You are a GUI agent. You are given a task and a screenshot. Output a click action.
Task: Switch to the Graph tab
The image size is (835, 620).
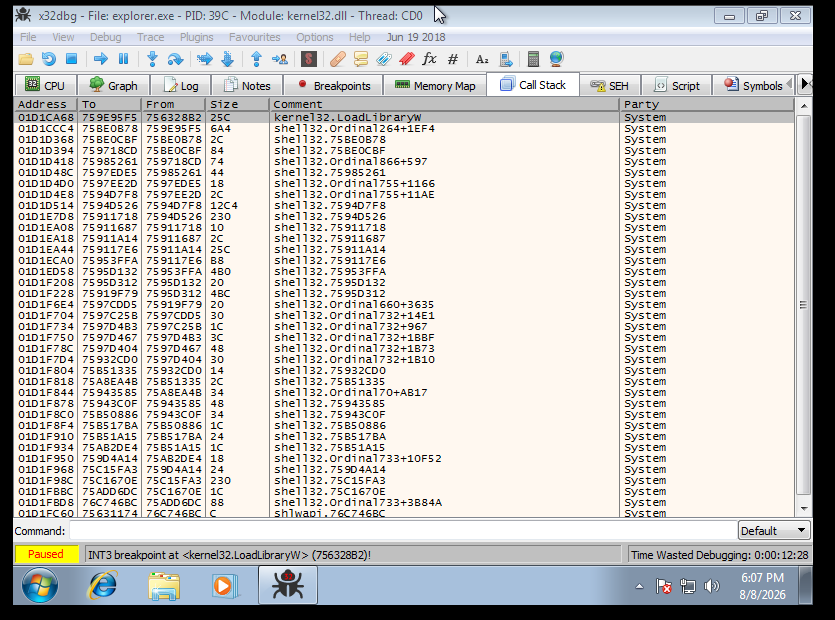(113, 86)
